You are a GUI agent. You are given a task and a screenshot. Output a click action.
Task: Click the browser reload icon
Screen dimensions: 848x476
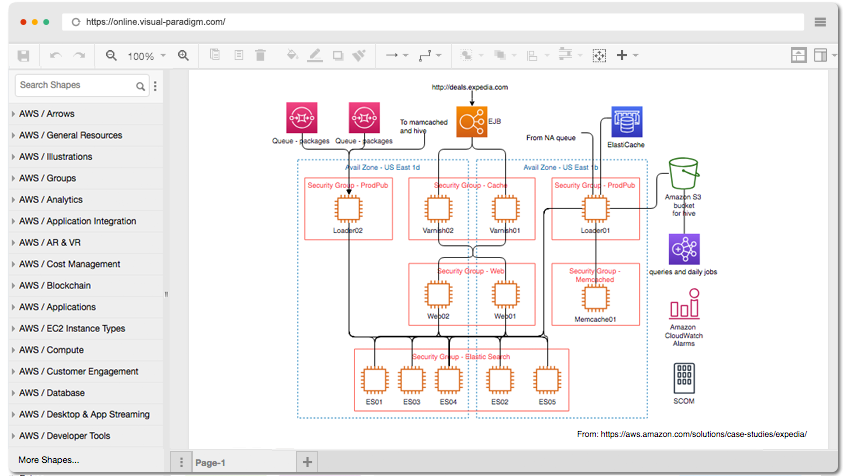[x=76, y=22]
